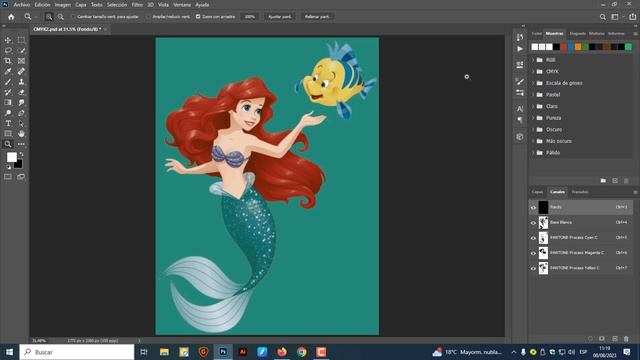
Task: Open the Ventana menu
Action: coord(182,5)
